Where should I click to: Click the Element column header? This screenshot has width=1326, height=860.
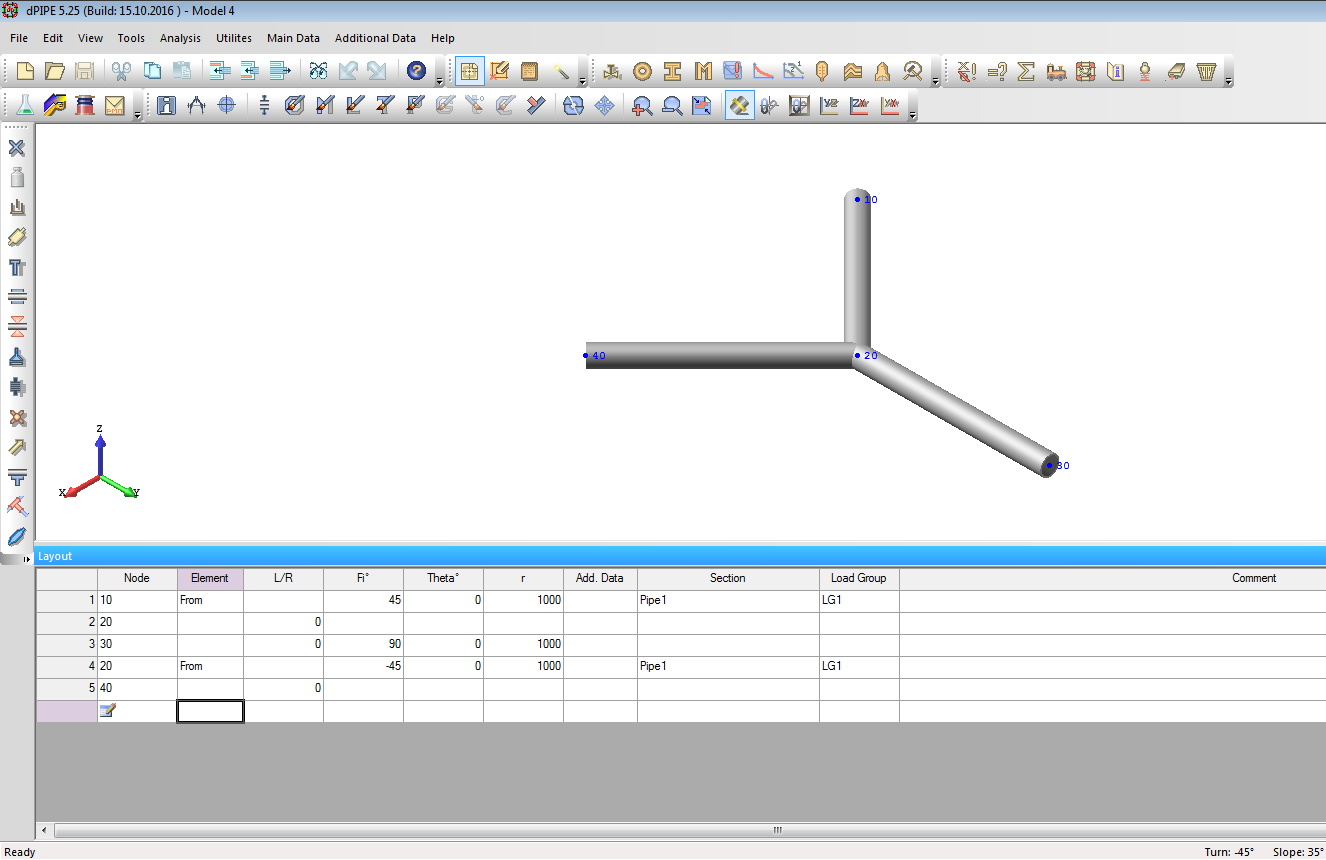coord(210,578)
